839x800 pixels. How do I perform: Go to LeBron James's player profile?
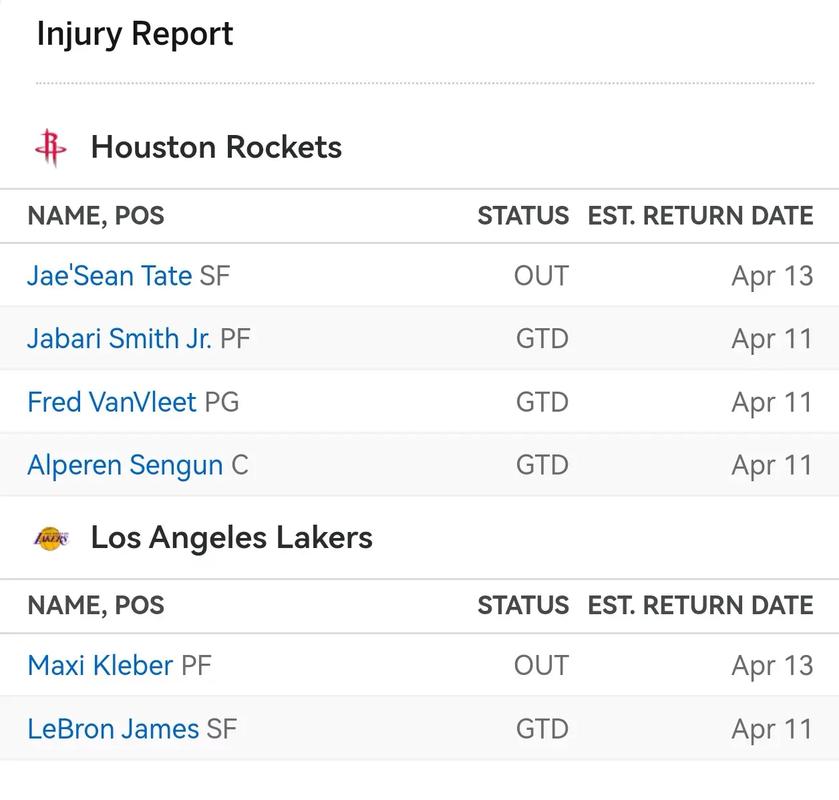click(x=113, y=728)
